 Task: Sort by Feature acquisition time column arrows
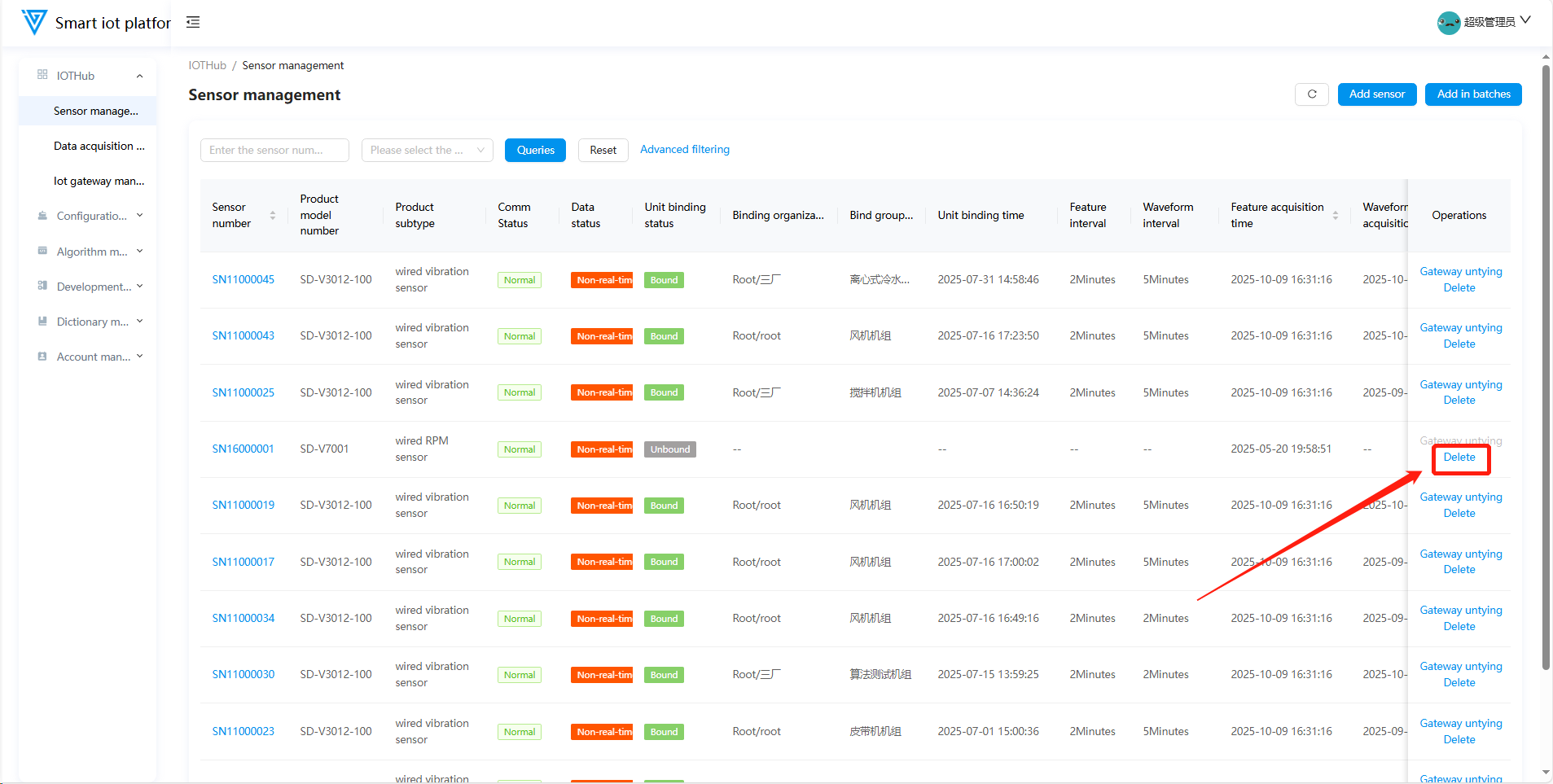point(1336,216)
